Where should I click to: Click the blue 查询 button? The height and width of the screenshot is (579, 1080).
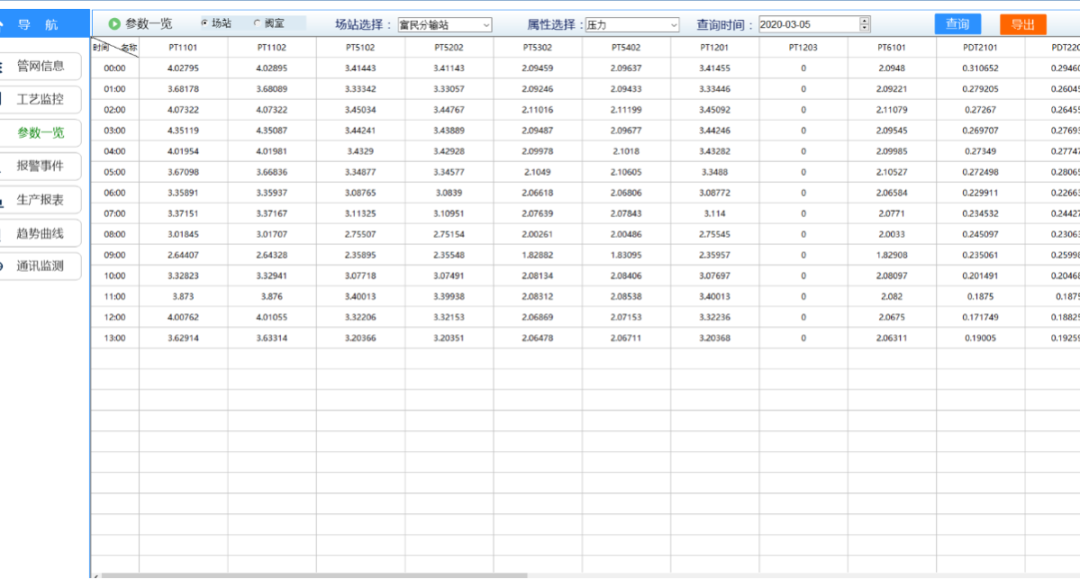pos(957,24)
